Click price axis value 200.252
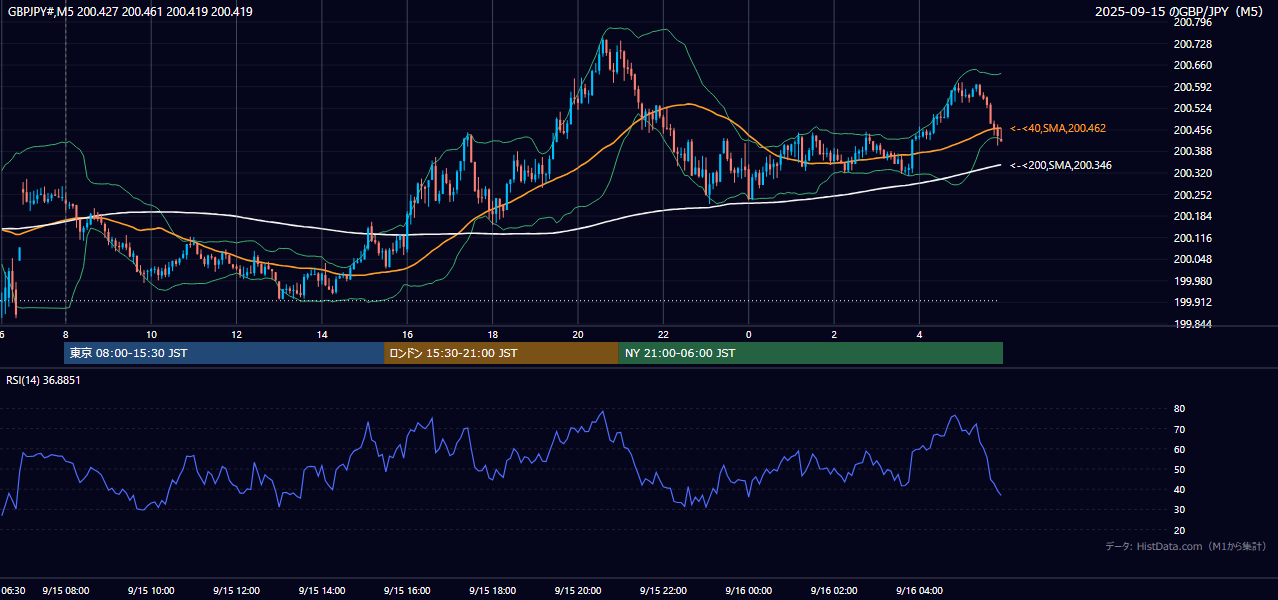Screen dimensions: 1278x600 click(x=1193, y=195)
